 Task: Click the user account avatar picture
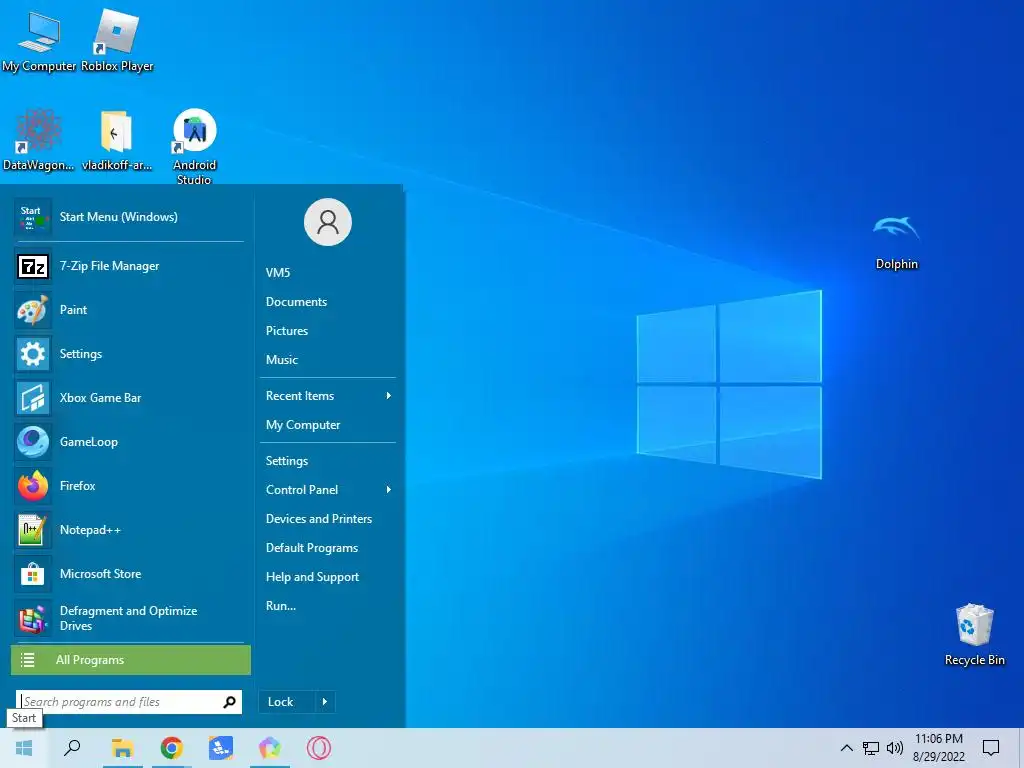pos(328,222)
